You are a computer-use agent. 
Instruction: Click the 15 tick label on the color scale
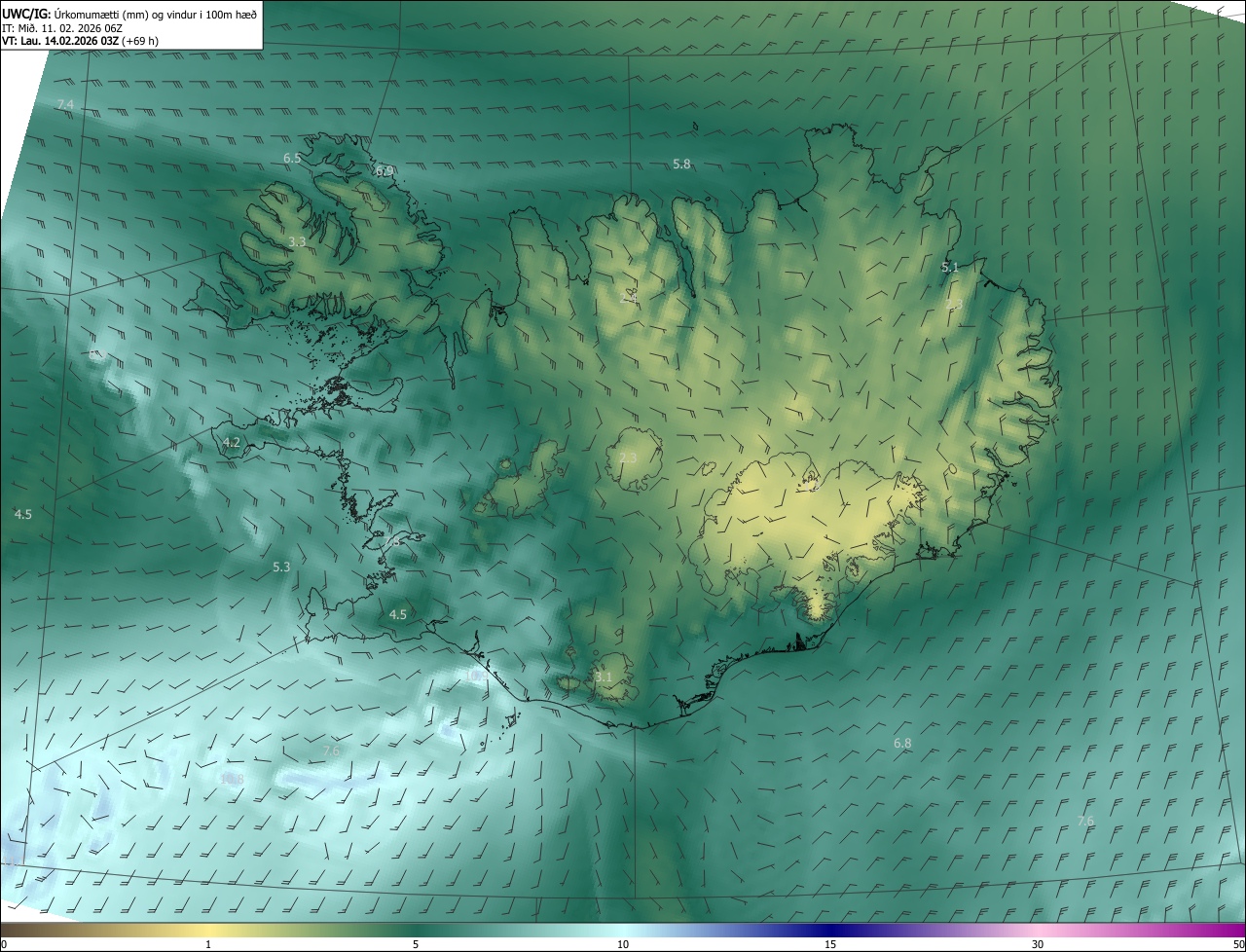[830, 944]
